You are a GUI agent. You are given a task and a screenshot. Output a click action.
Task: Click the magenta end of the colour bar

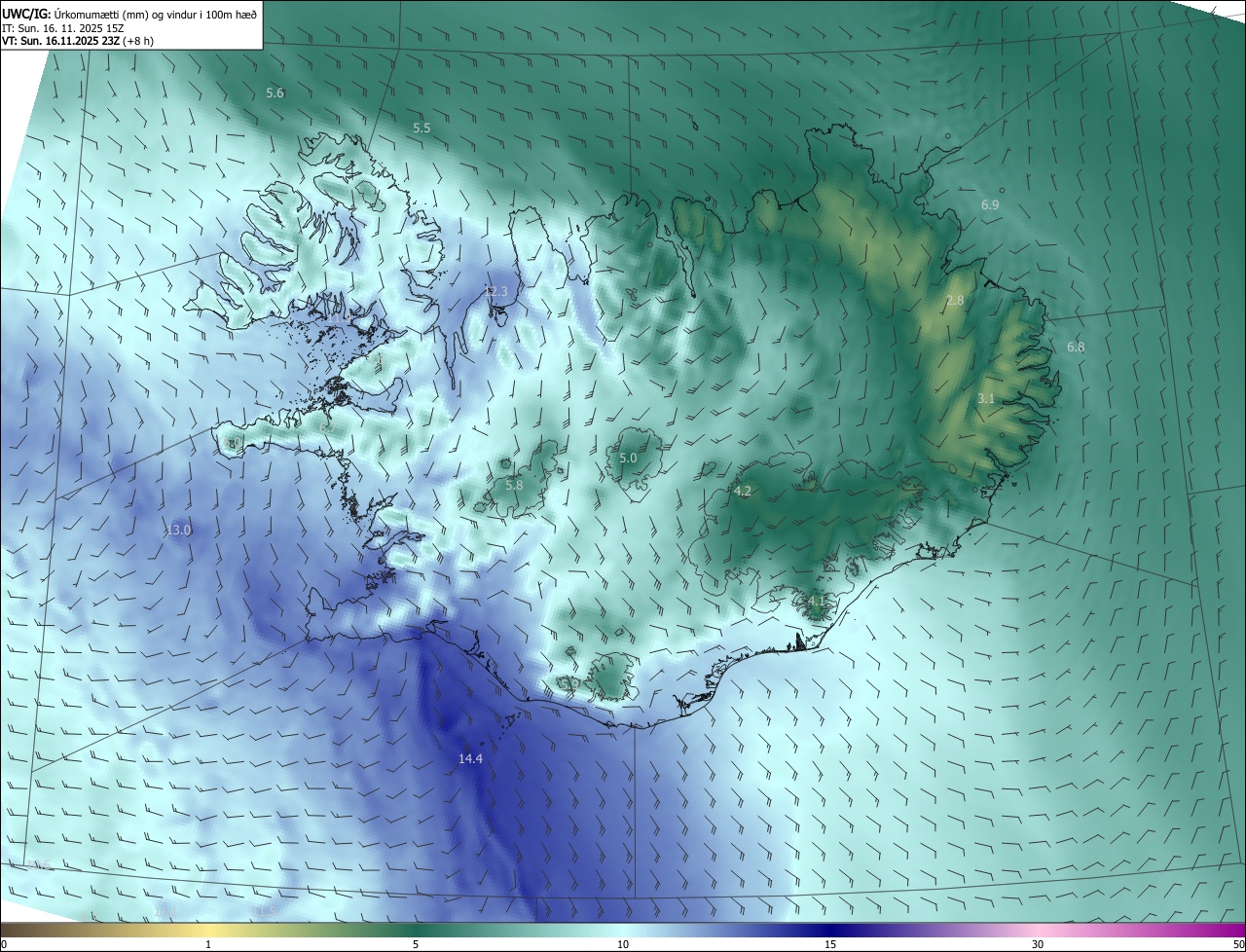tap(1237, 930)
